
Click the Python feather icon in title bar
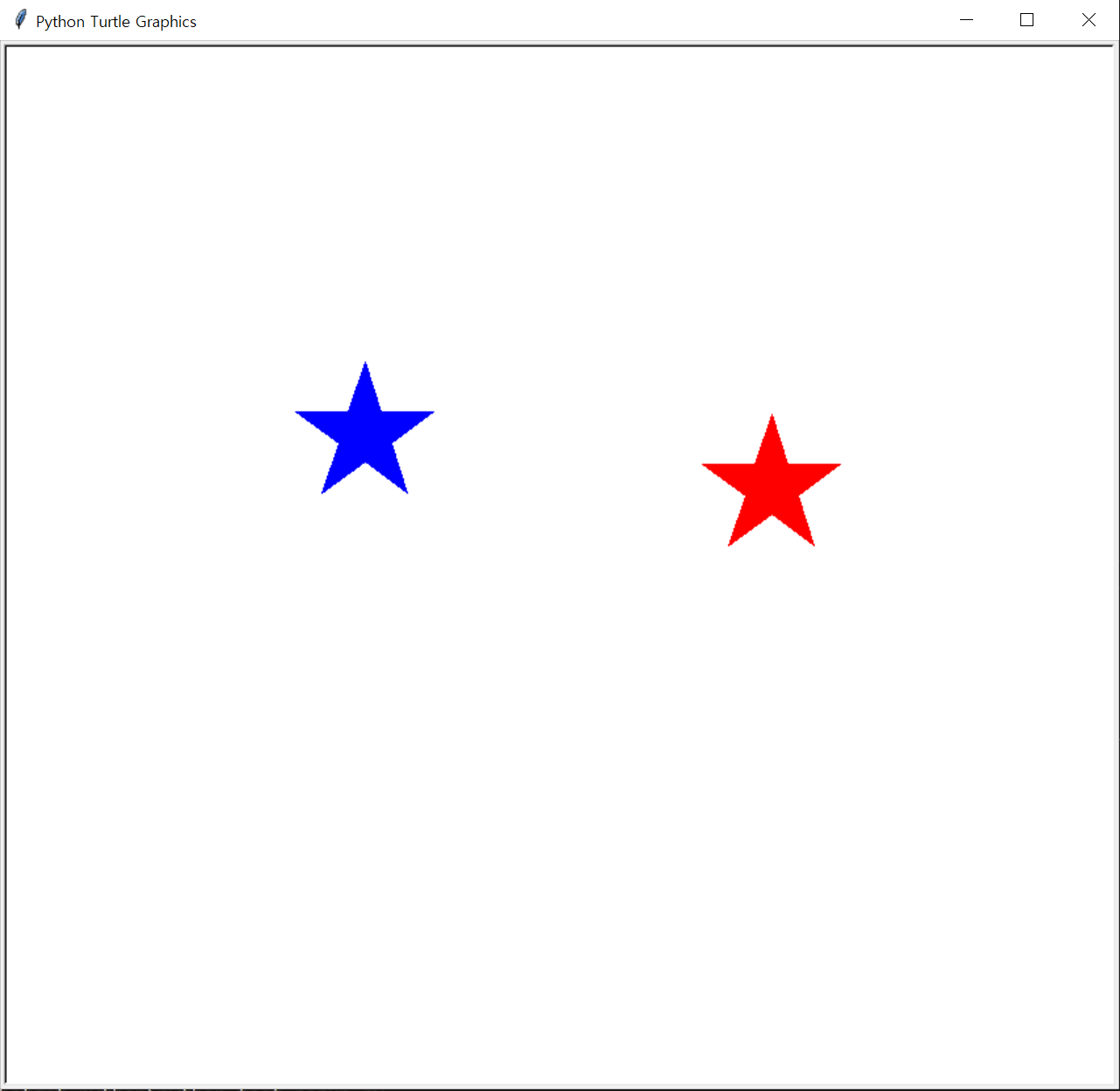tap(20, 20)
